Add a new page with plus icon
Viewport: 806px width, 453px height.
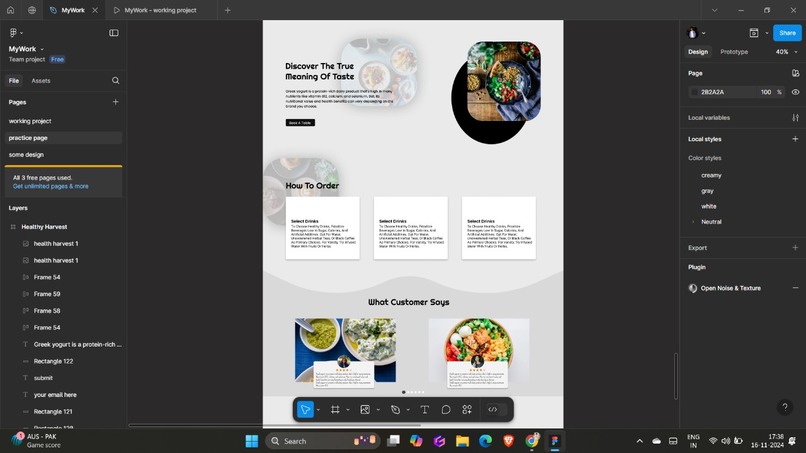pyautogui.click(x=116, y=102)
